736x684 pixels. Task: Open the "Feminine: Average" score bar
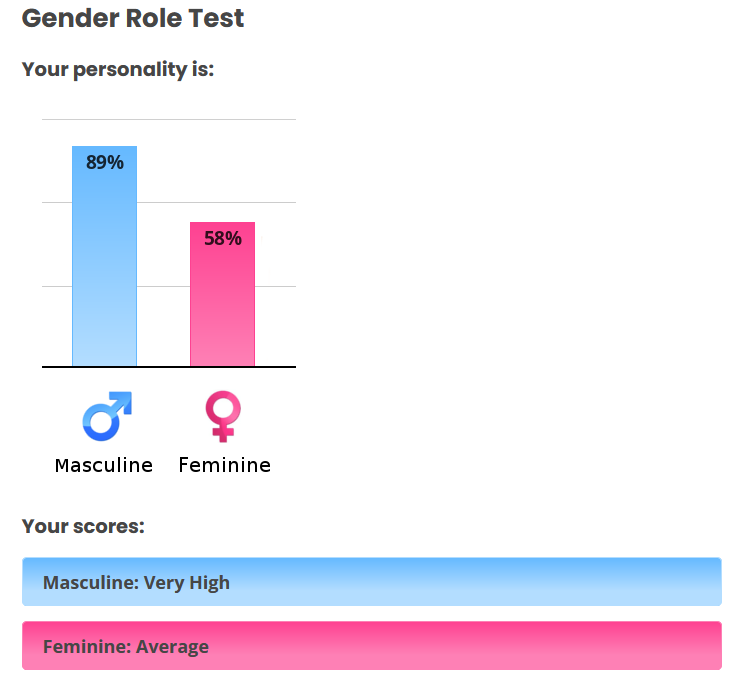click(371, 646)
